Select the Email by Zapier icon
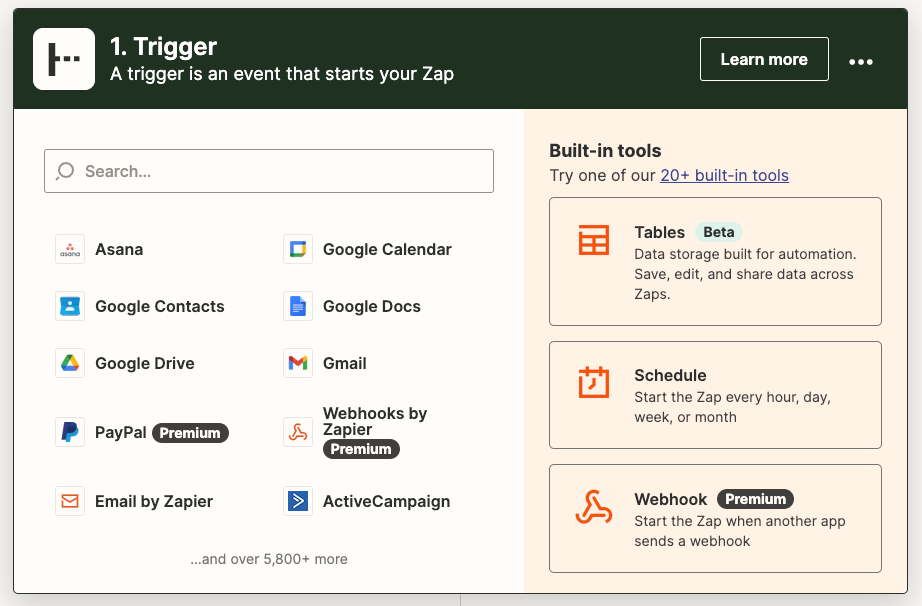This screenshot has width=922, height=606. (x=70, y=501)
